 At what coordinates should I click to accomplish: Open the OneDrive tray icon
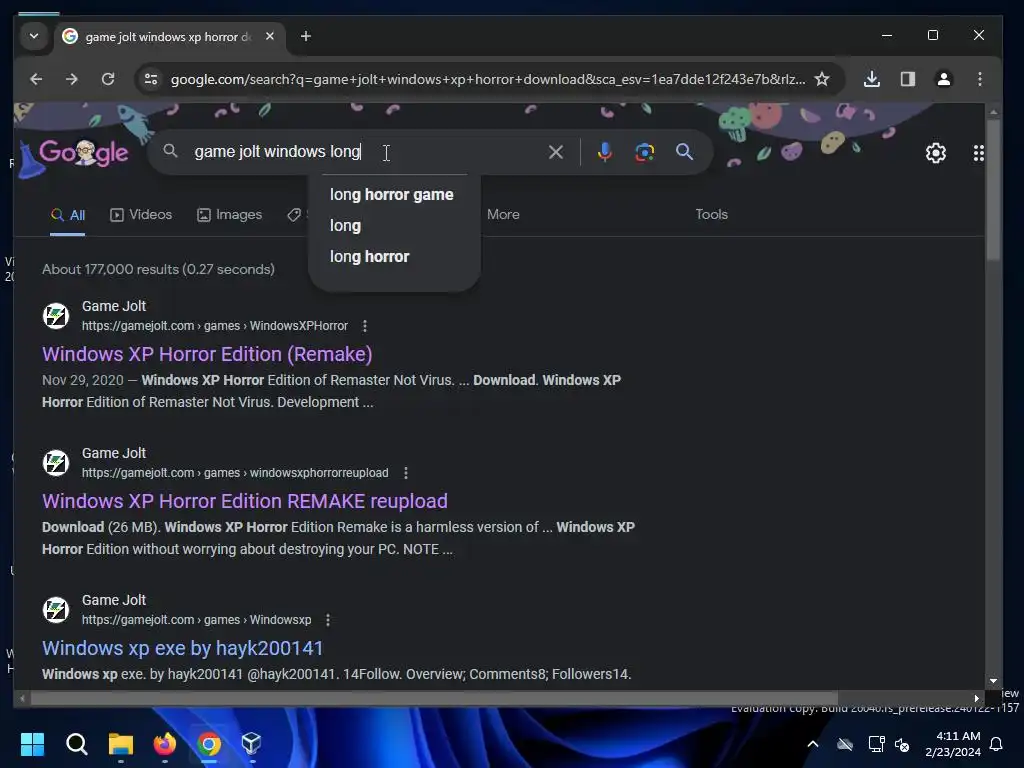pyautogui.click(x=845, y=744)
